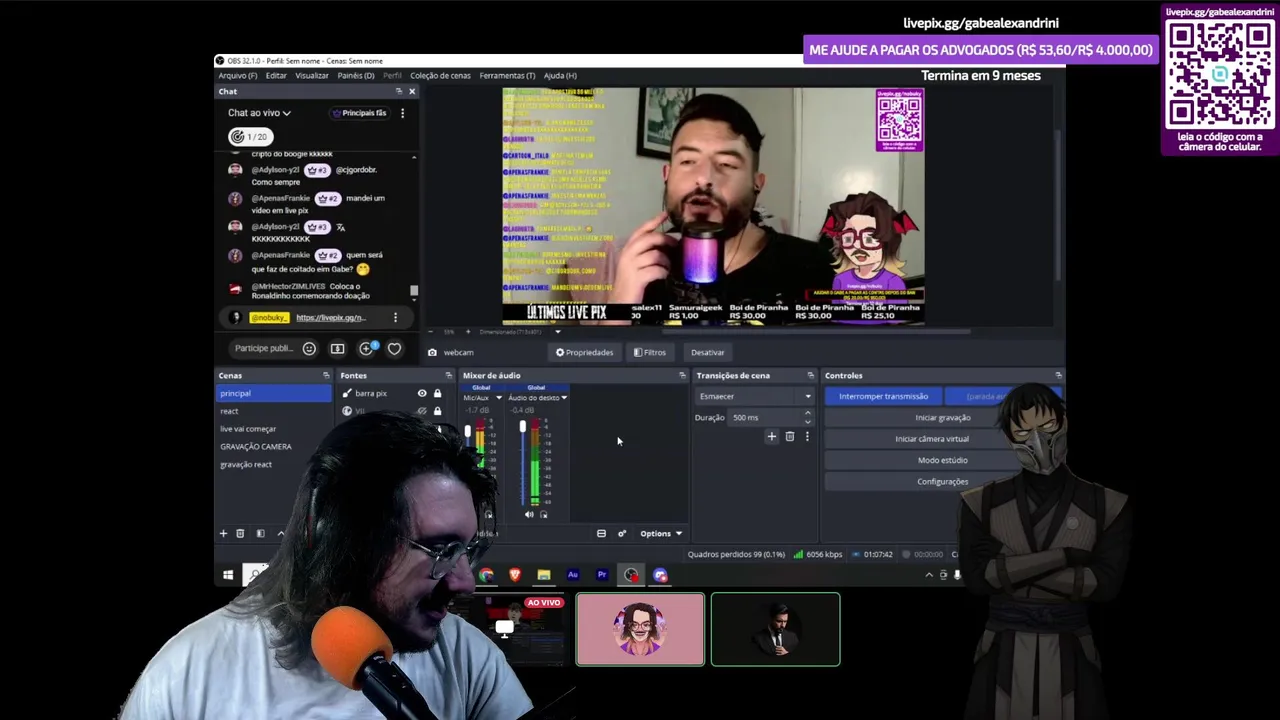1280x720 pixels.
Task: Open the emoji picker in chat
Action: pyautogui.click(x=309, y=349)
